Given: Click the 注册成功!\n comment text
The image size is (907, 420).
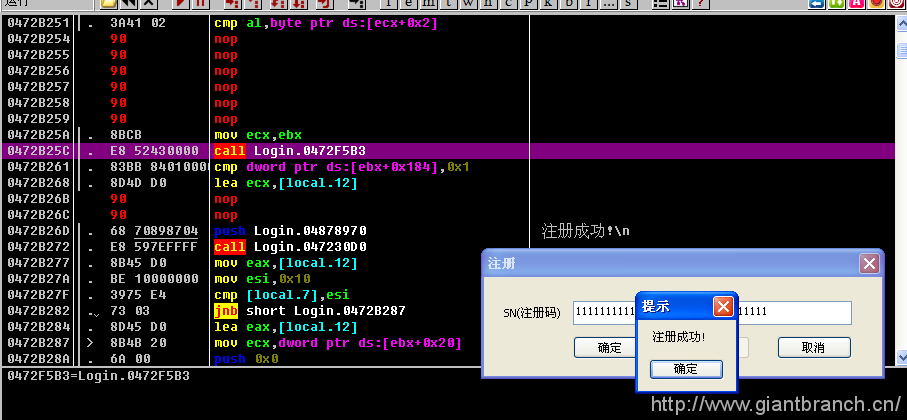Looking at the screenshot, I should 585,231.
